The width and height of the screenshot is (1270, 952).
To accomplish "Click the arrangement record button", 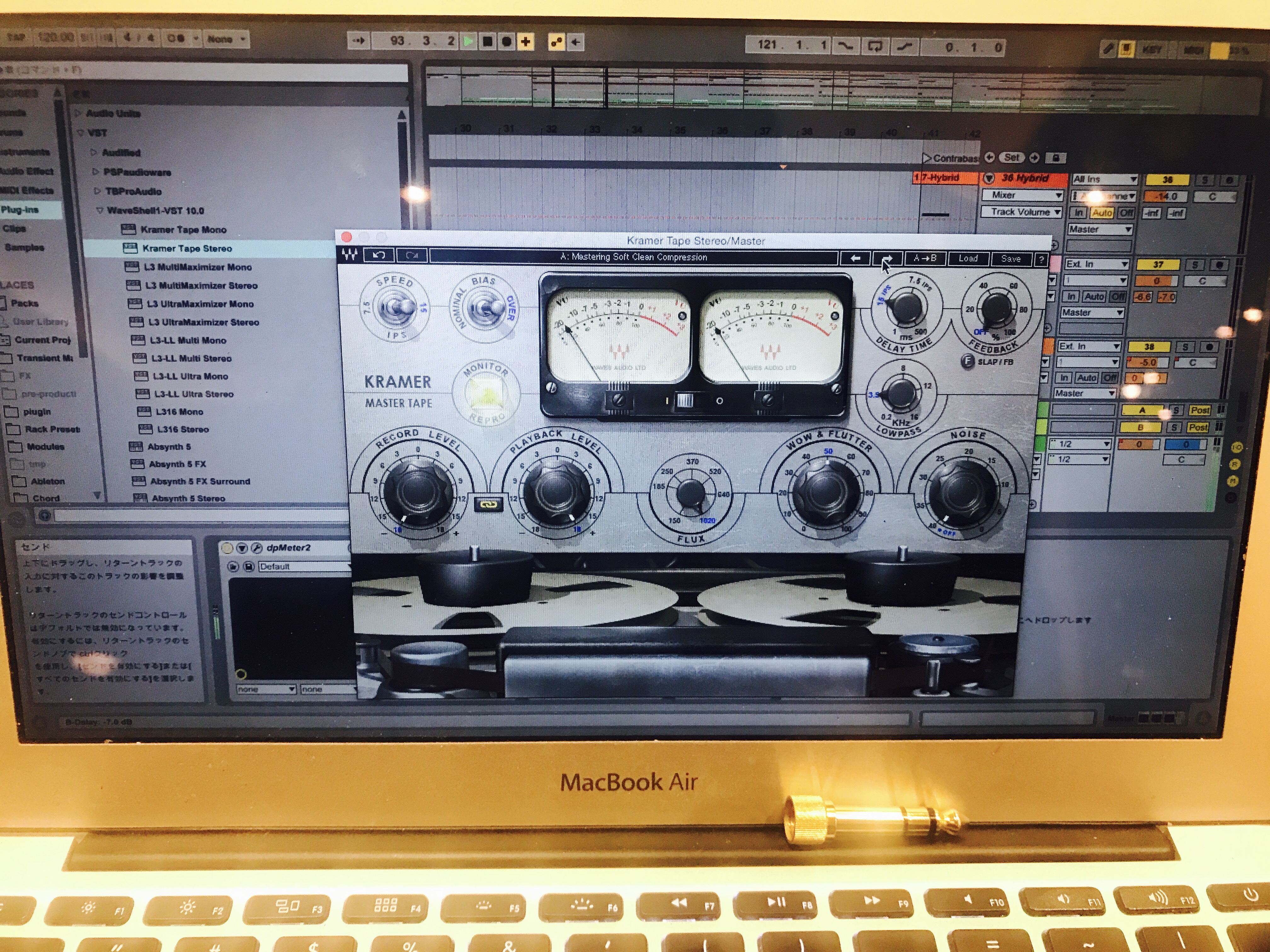I will click(x=506, y=41).
